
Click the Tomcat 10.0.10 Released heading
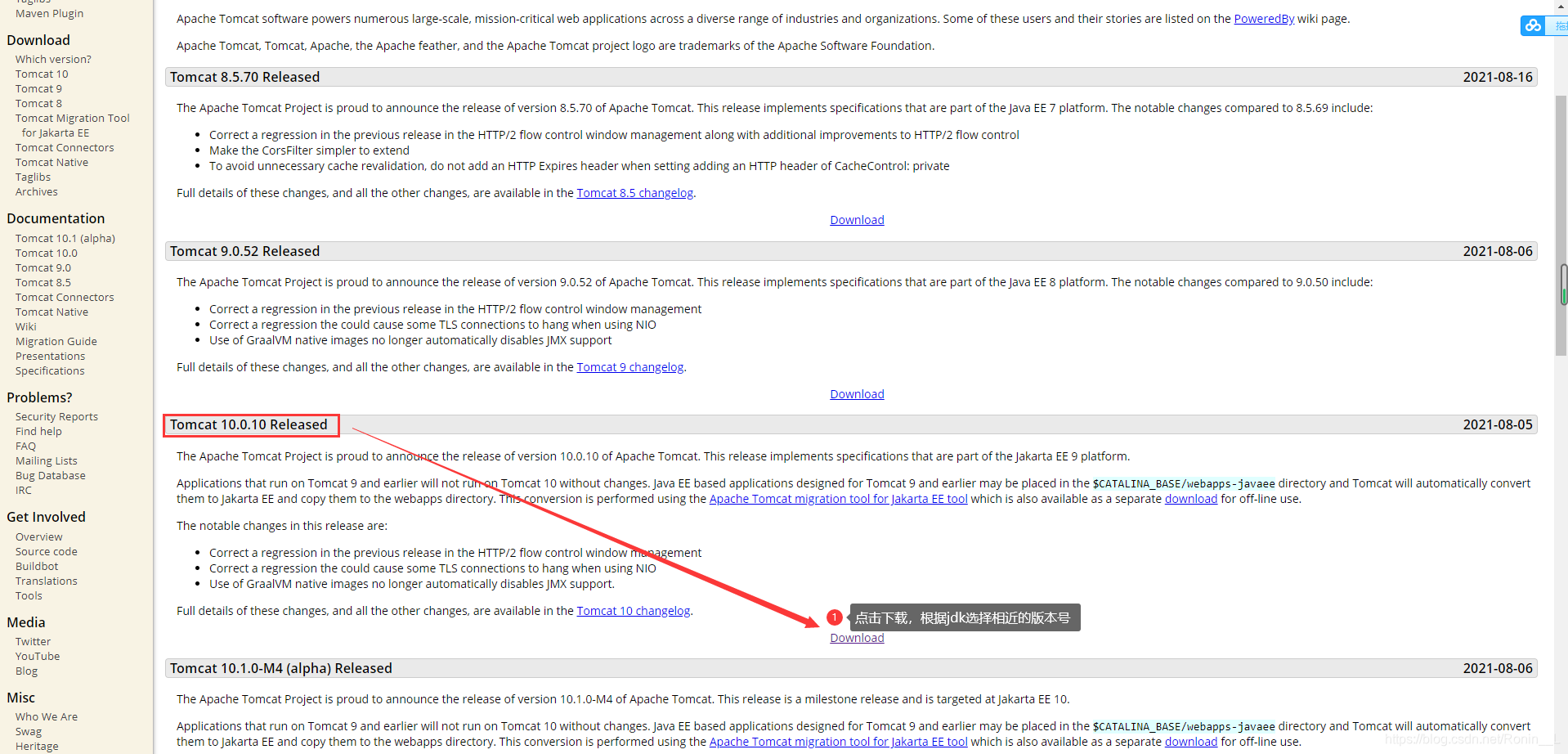(x=249, y=424)
